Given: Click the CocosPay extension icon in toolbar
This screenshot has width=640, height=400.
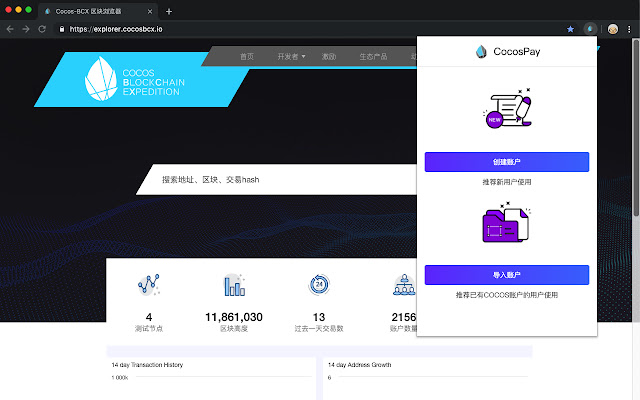Looking at the screenshot, I should pyautogui.click(x=590, y=29).
